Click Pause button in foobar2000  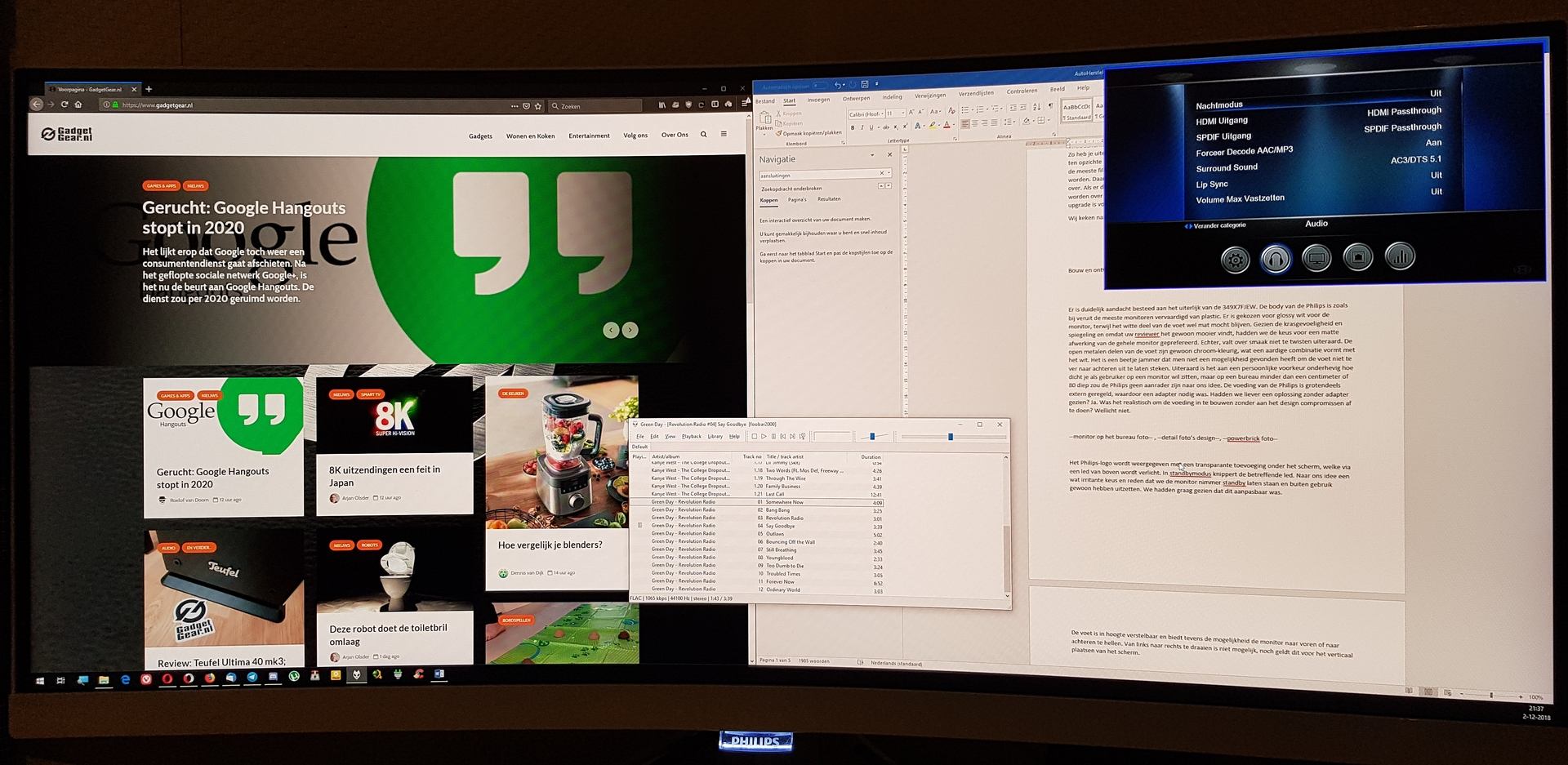pyautogui.click(x=773, y=436)
